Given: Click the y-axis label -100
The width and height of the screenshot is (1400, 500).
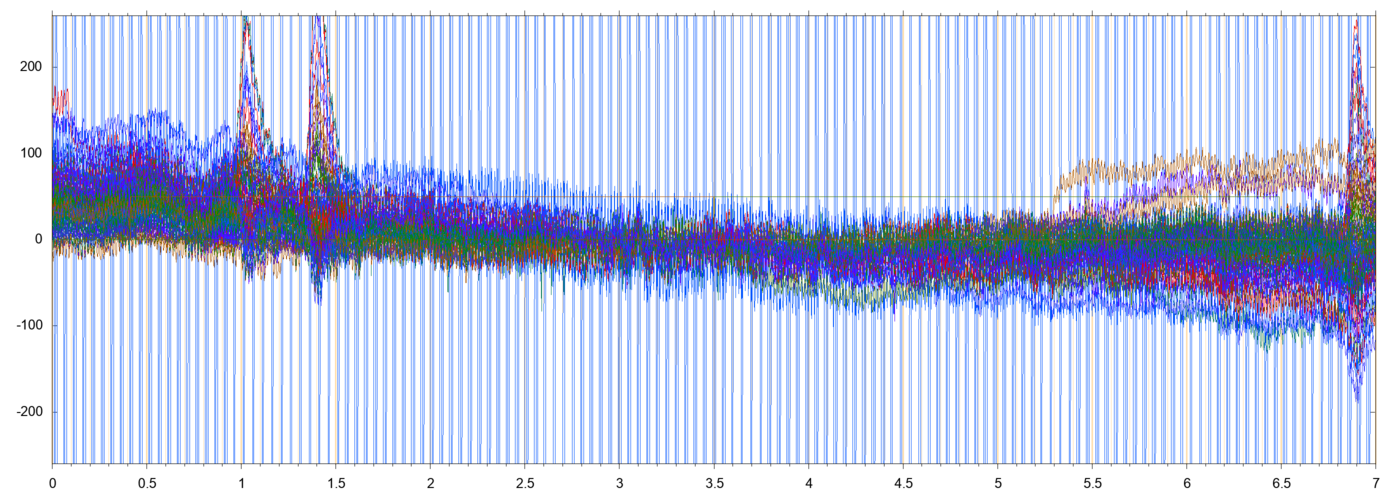Looking at the screenshot, I should point(30,326).
